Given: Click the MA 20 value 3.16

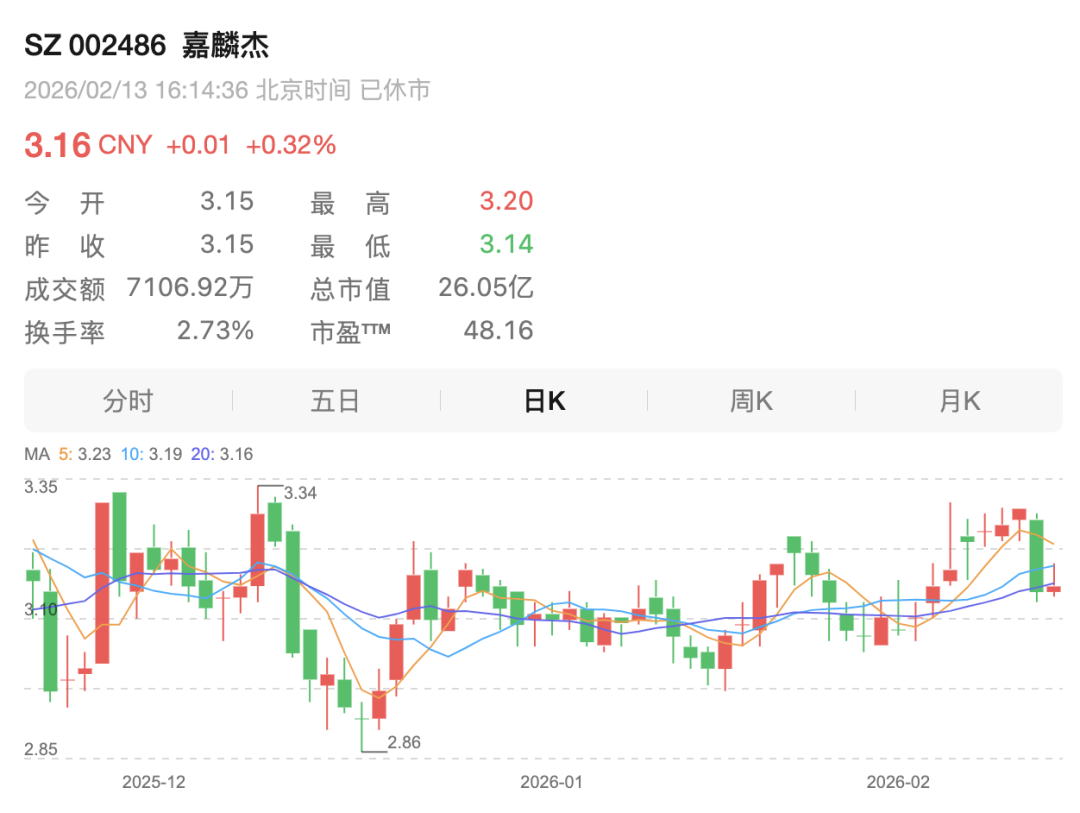Looking at the screenshot, I should [x=236, y=454].
